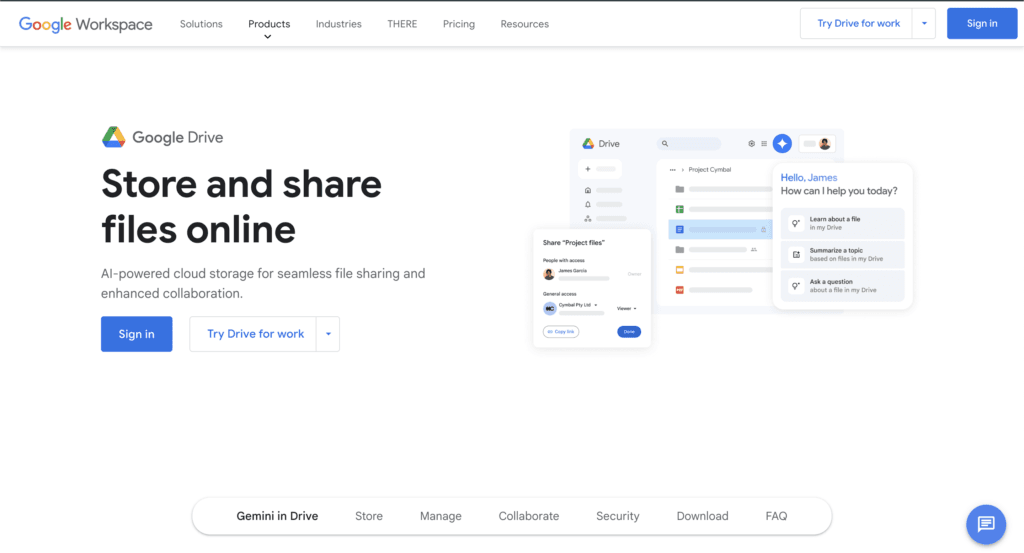
Task: Click the profile avatar in Drive illustration header
Action: pyautogui.click(x=825, y=144)
